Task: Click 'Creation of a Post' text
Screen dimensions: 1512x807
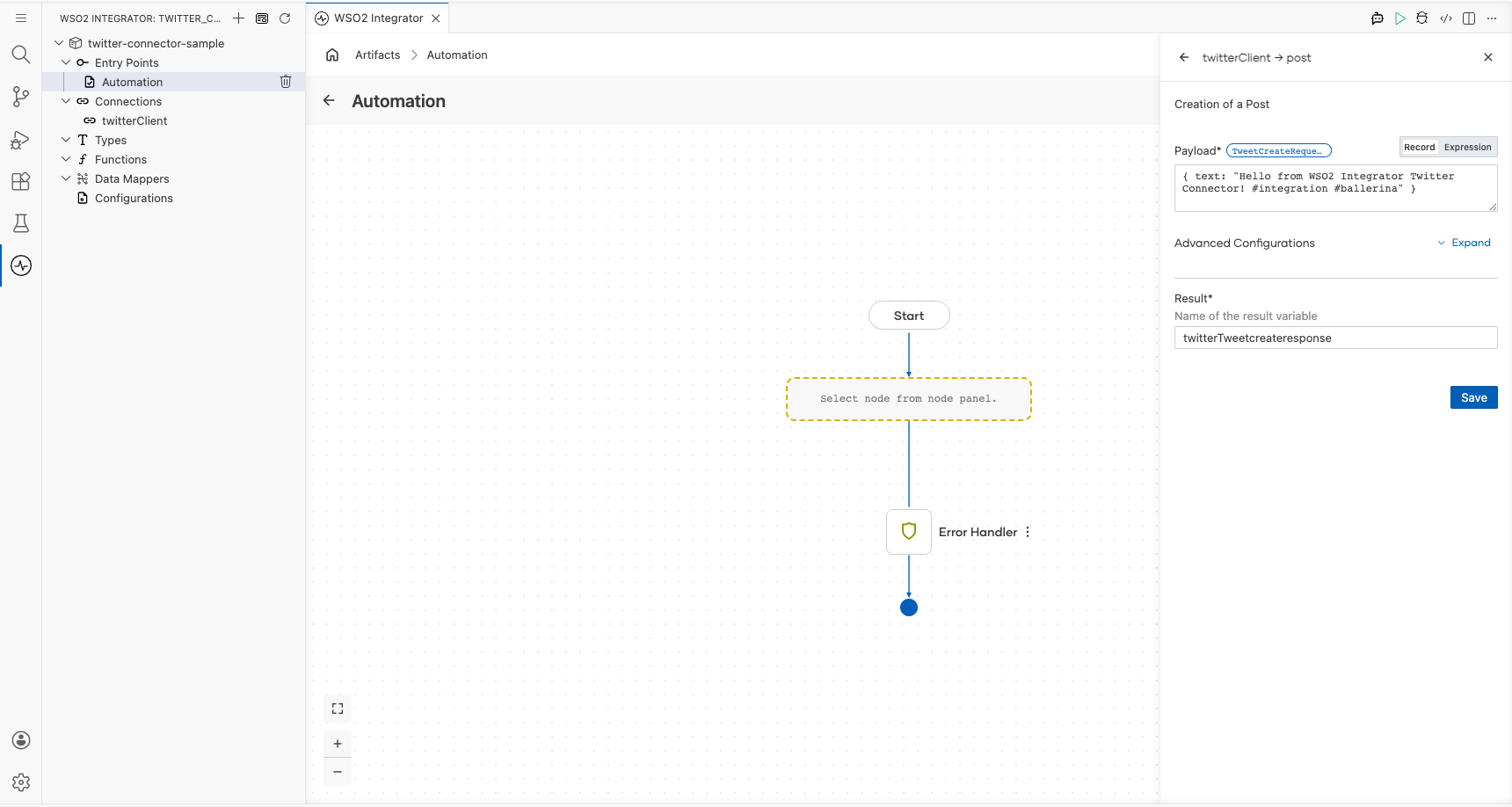Action: pyautogui.click(x=1222, y=104)
